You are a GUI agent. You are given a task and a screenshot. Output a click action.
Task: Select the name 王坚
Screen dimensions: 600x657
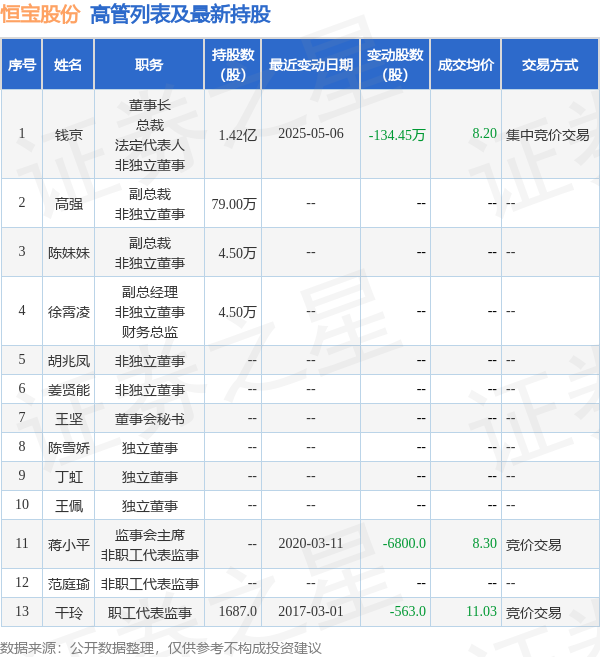click(x=69, y=419)
